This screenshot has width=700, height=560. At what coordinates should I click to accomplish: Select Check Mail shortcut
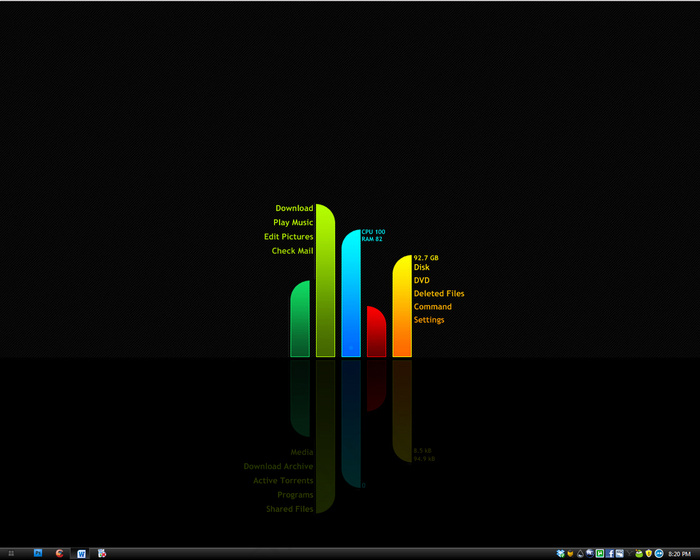[x=292, y=251]
